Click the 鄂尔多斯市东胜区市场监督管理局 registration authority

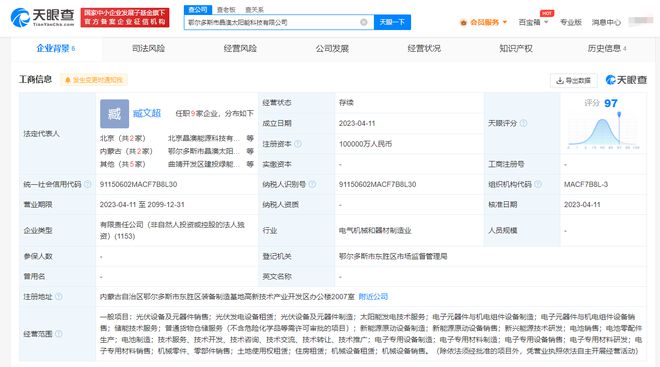coord(393,256)
